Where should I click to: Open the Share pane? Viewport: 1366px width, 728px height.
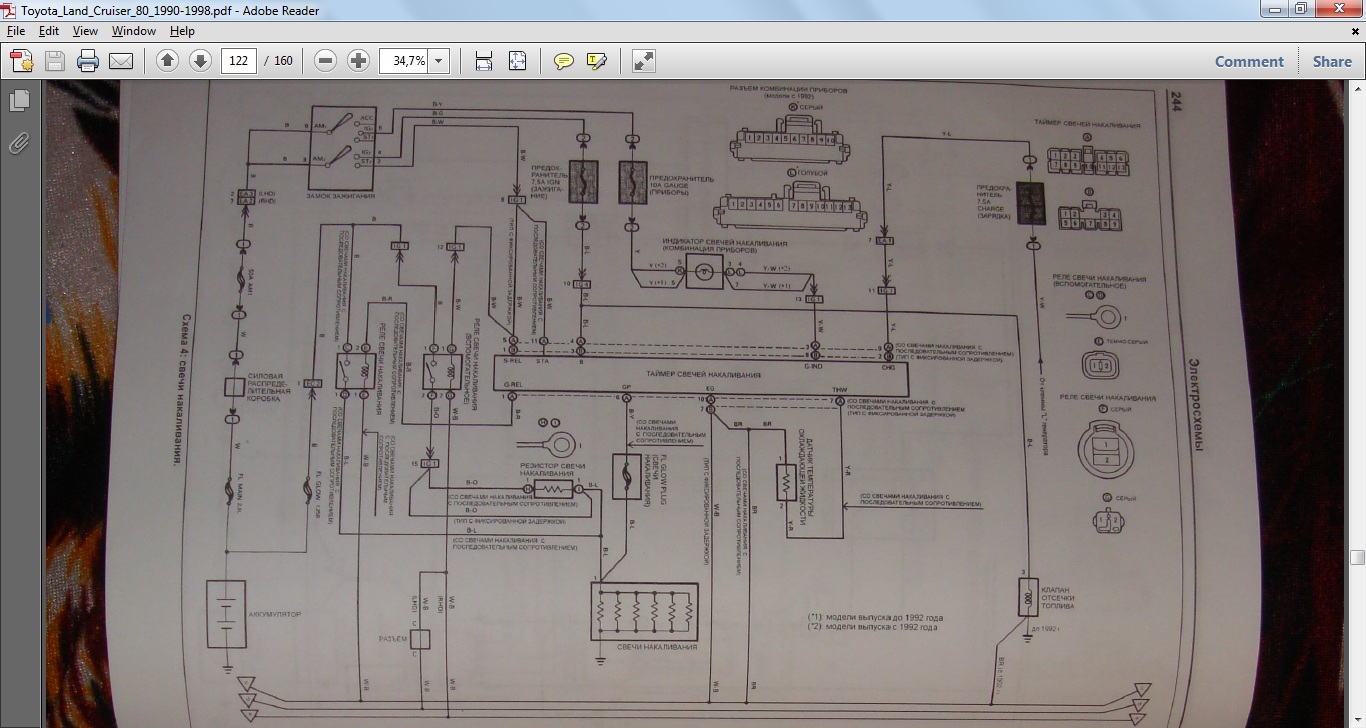[1332, 61]
